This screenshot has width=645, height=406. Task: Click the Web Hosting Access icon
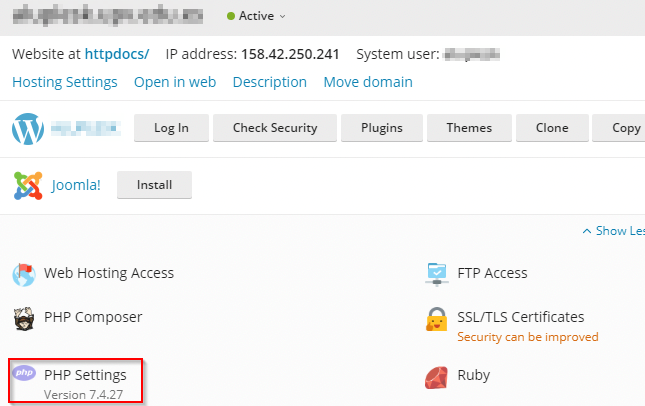click(x=24, y=274)
